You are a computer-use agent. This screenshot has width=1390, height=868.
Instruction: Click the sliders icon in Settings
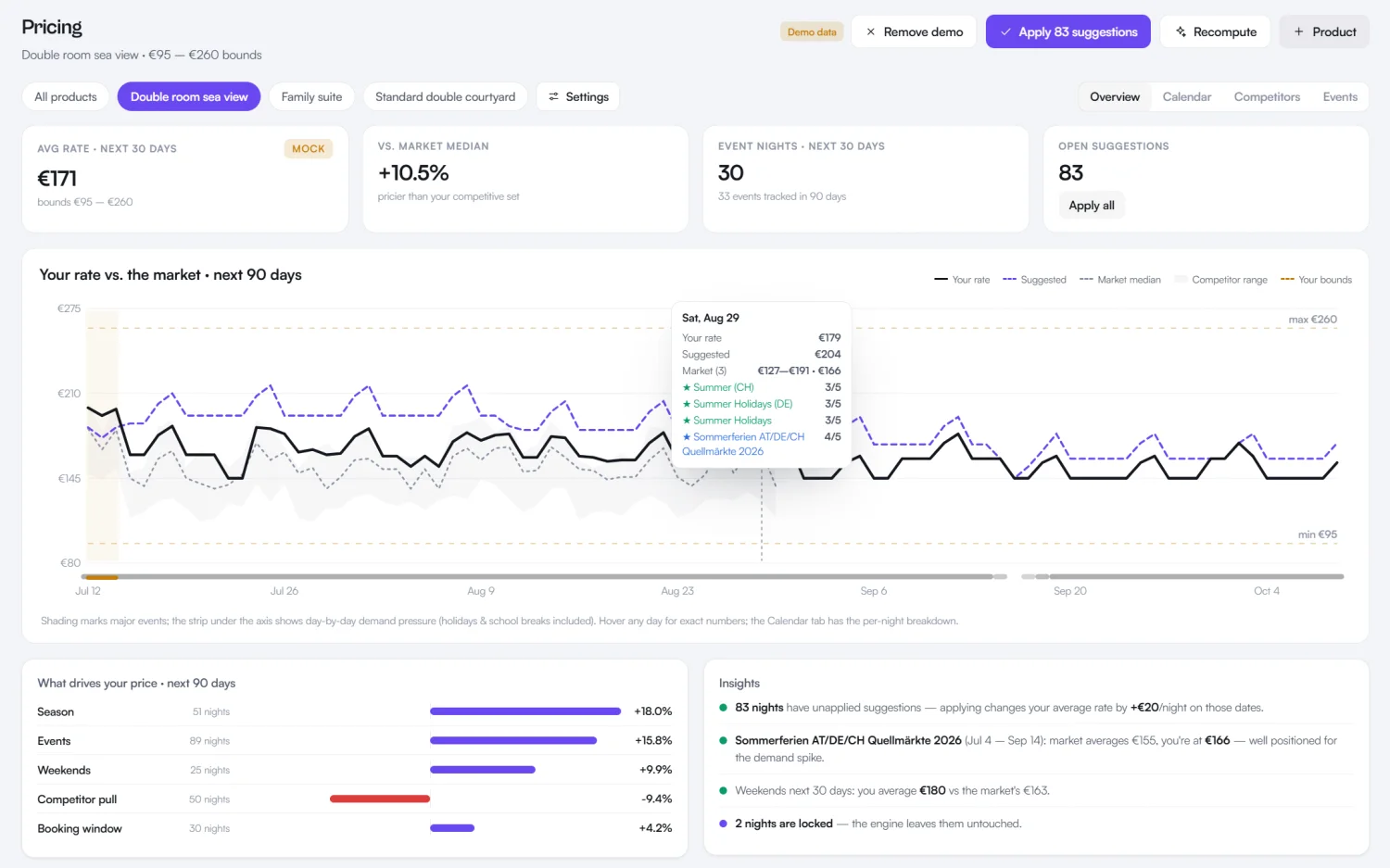554,96
